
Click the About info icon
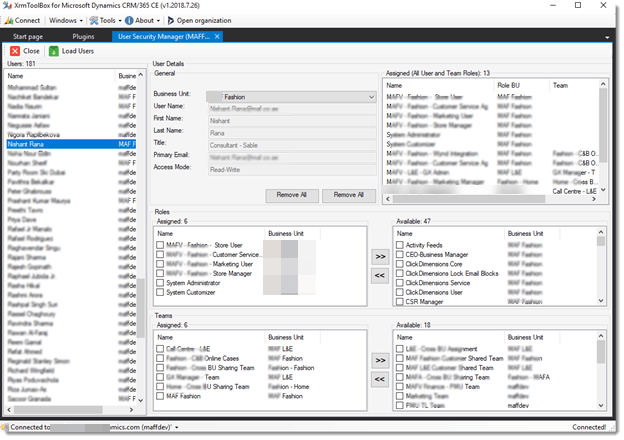(129, 20)
